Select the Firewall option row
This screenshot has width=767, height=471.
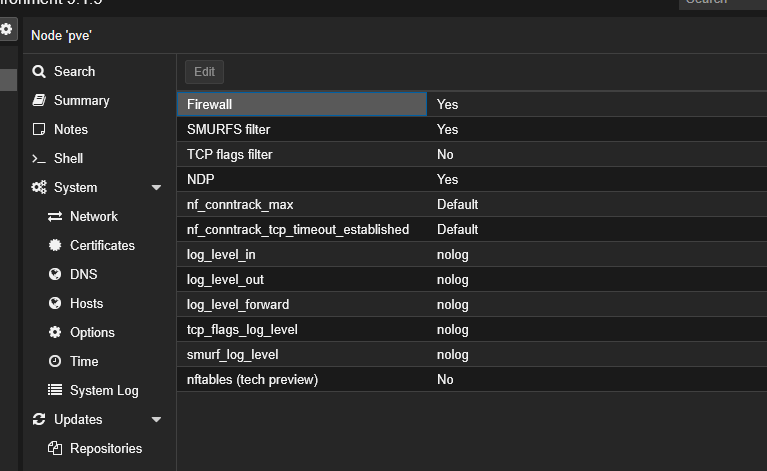tap(472, 104)
